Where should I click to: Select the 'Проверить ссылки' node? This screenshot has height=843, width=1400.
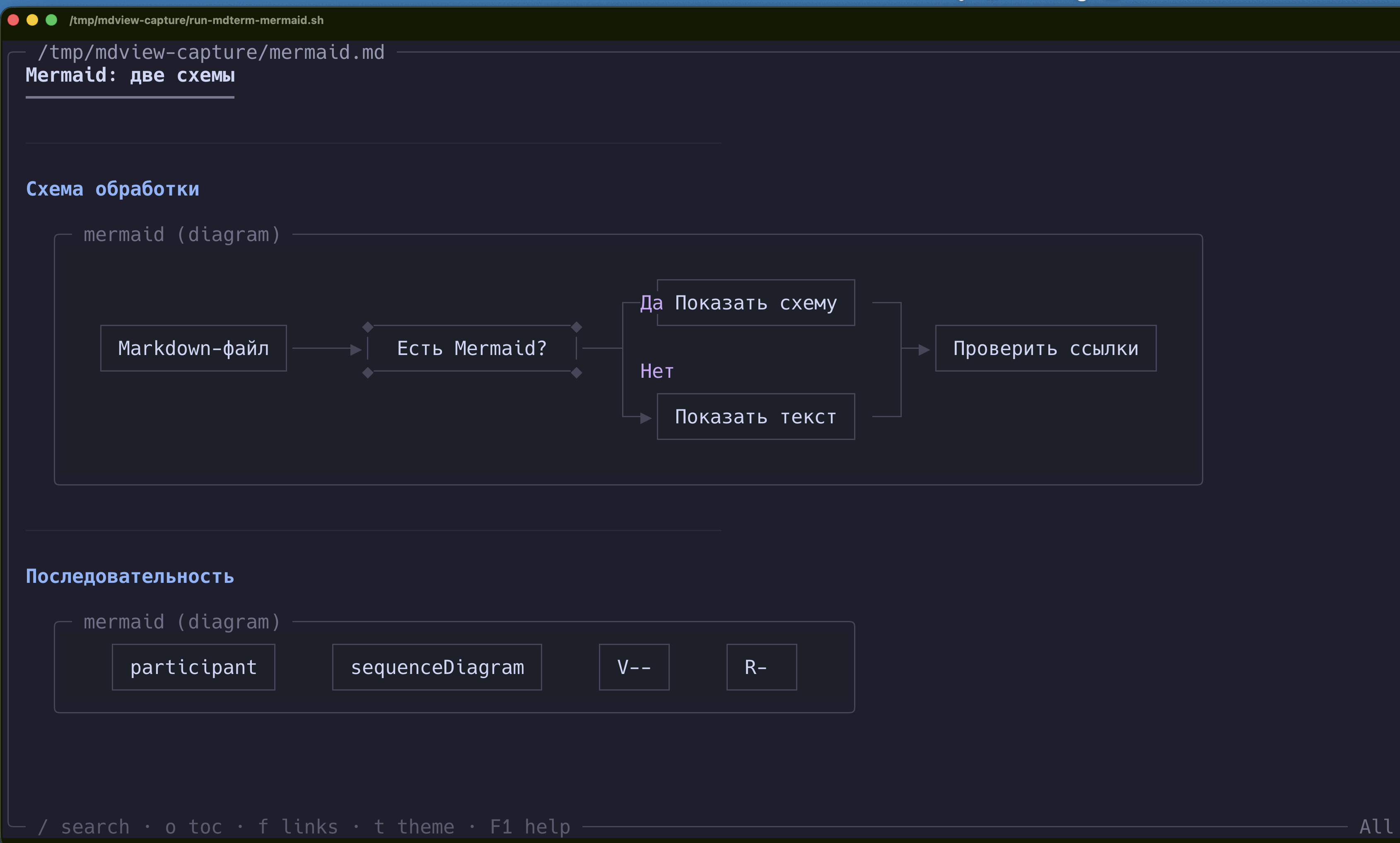(1045, 348)
